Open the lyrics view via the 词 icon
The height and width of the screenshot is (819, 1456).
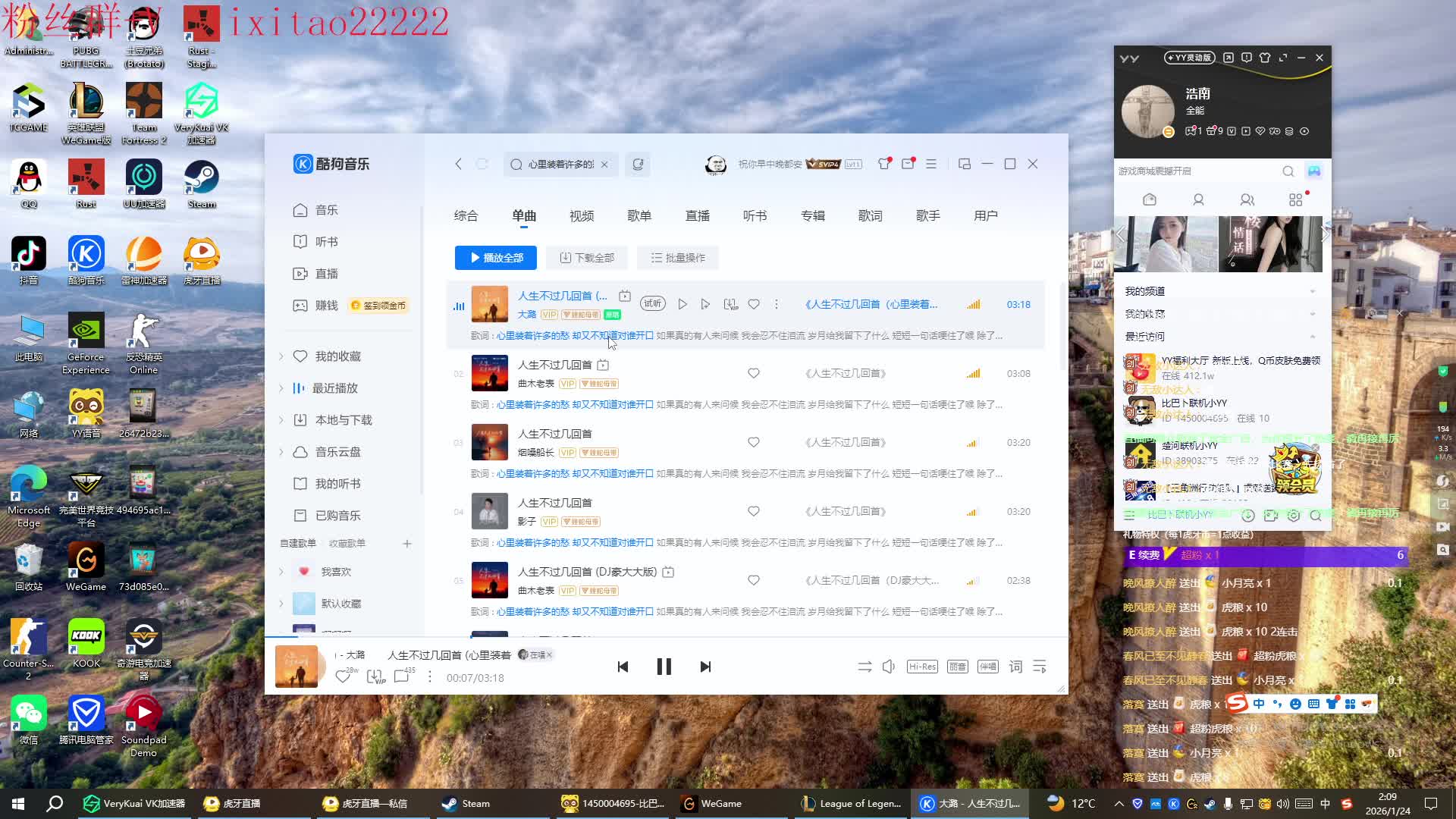(1015, 667)
